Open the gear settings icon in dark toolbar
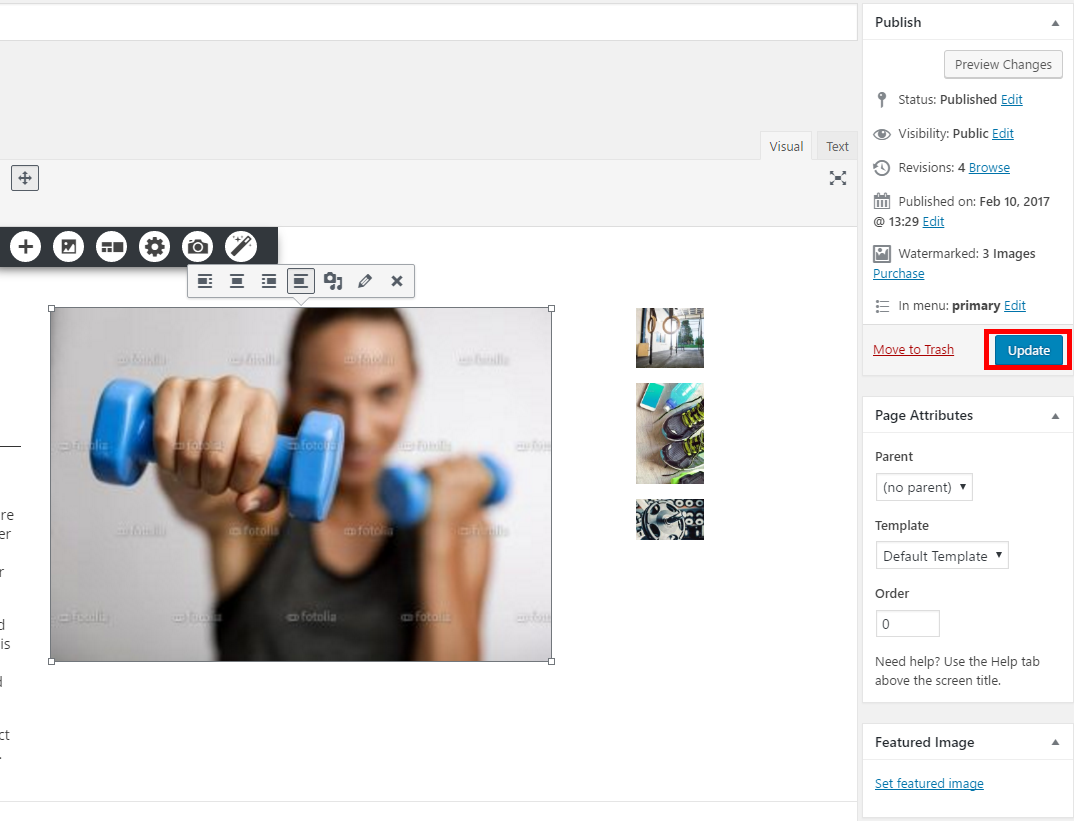The width and height of the screenshot is (1074, 821). coord(154,246)
